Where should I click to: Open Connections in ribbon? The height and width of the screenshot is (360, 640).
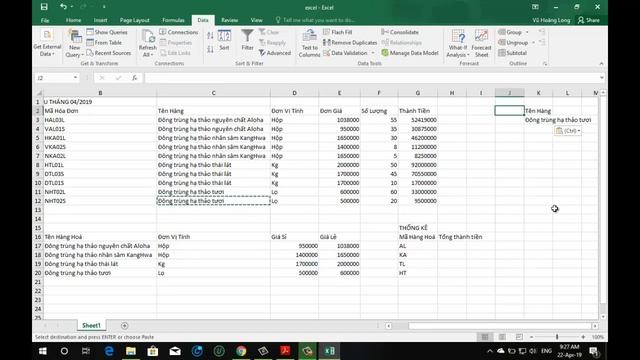click(179, 32)
